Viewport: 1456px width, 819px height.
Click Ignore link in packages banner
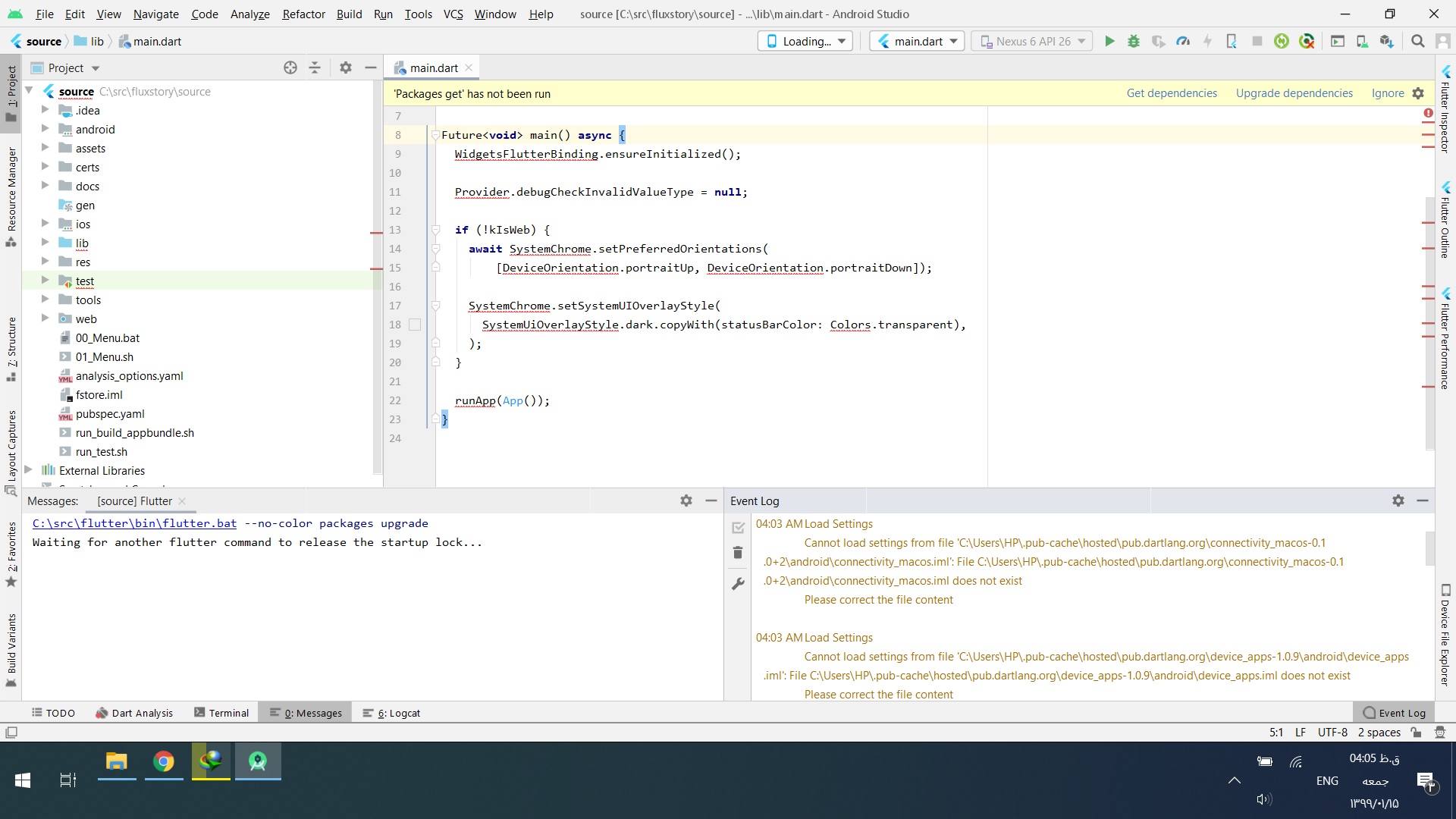tap(1388, 93)
